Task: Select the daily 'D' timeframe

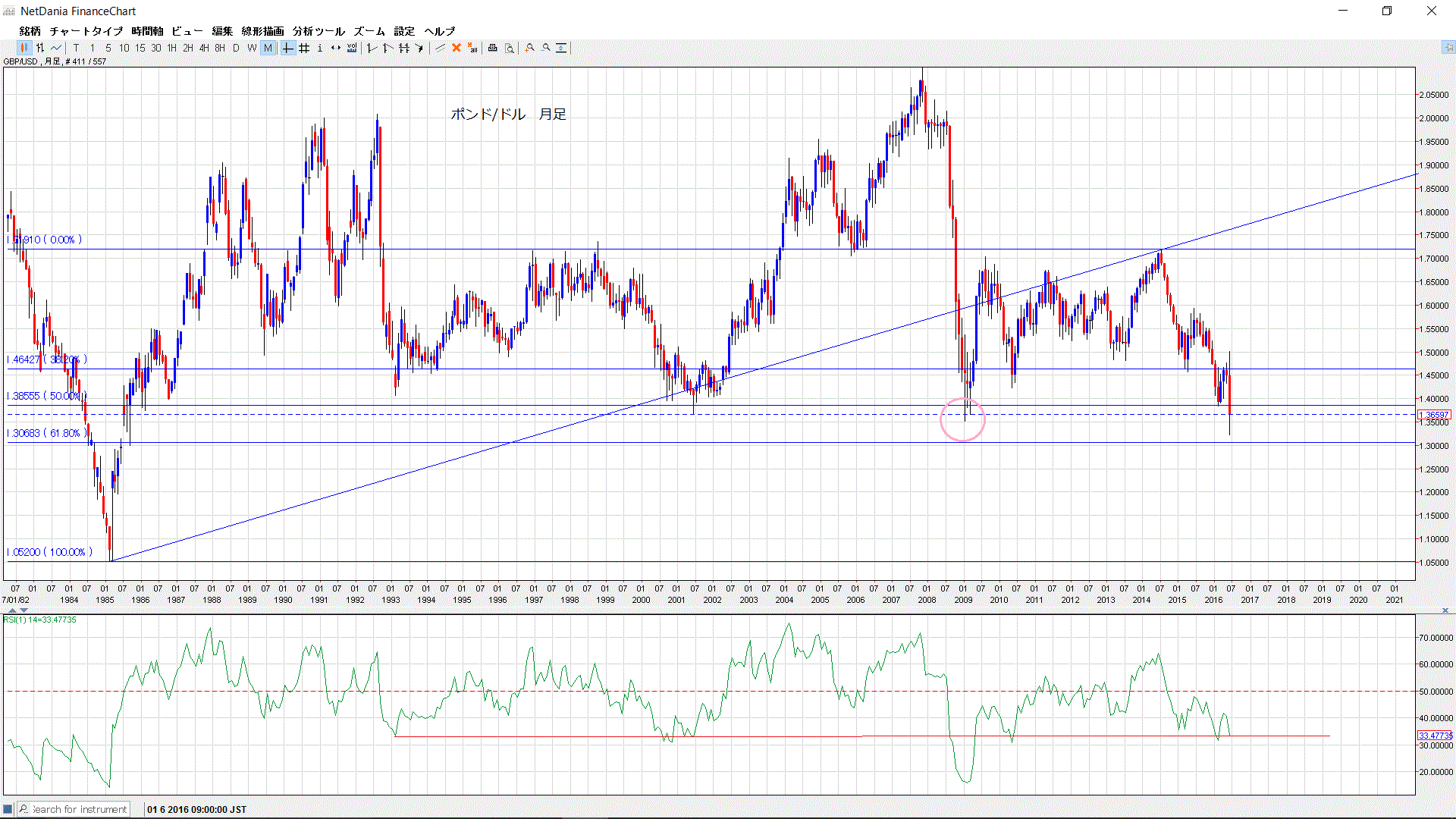Action: (x=236, y=48)
